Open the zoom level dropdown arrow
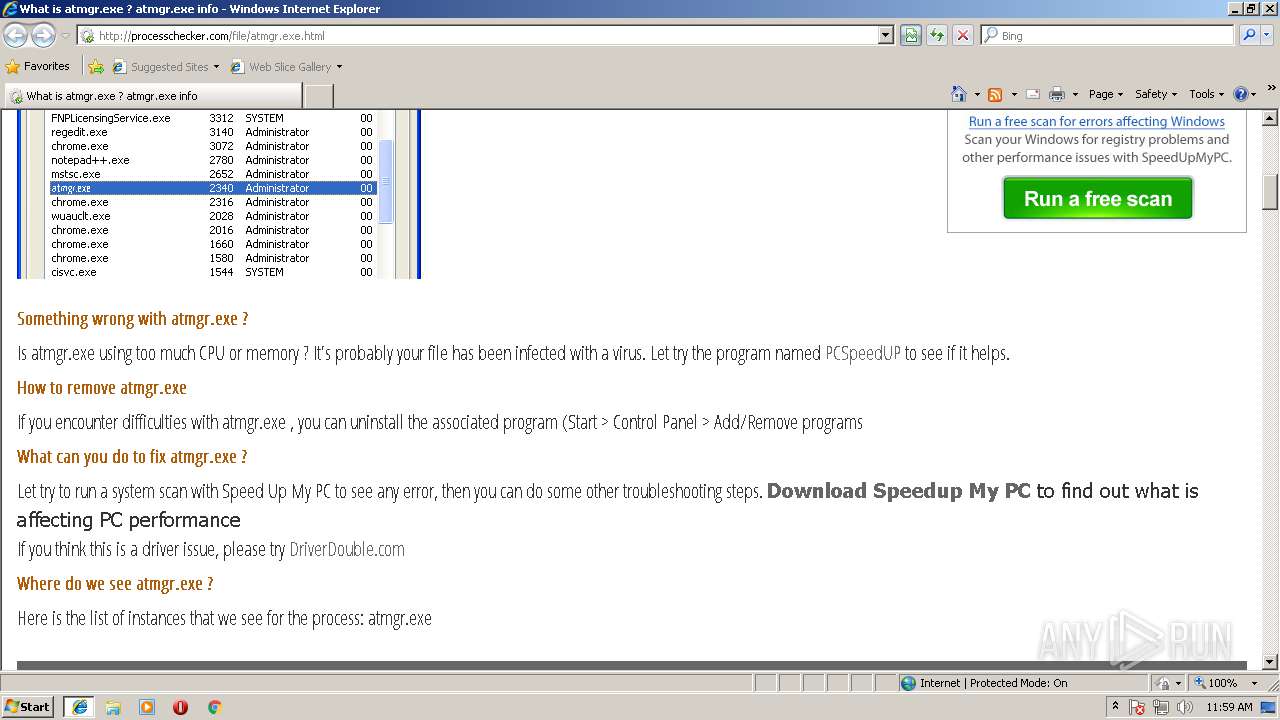Screen dimensions: 1280x720 click(1254, 683)
